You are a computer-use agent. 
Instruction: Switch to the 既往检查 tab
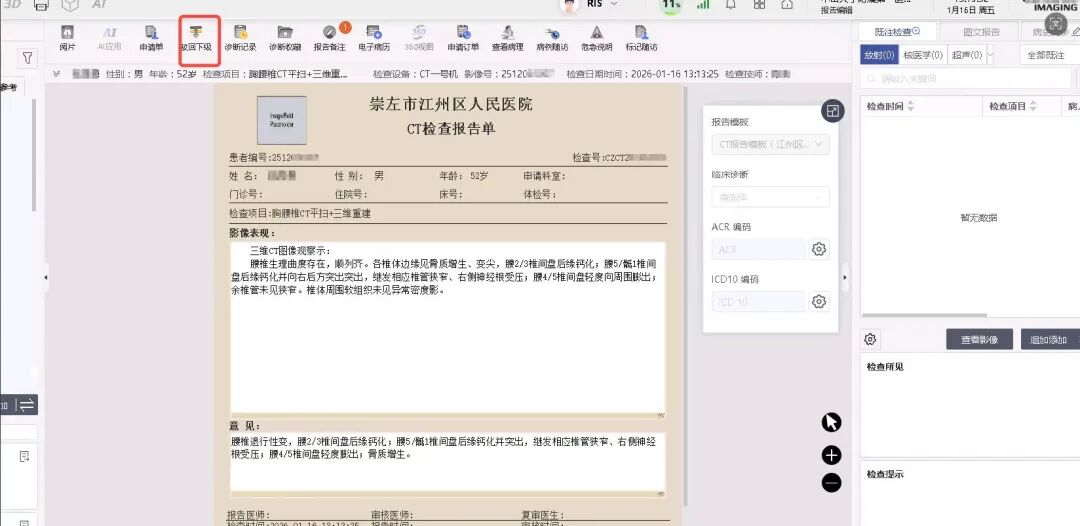(897, 32)
